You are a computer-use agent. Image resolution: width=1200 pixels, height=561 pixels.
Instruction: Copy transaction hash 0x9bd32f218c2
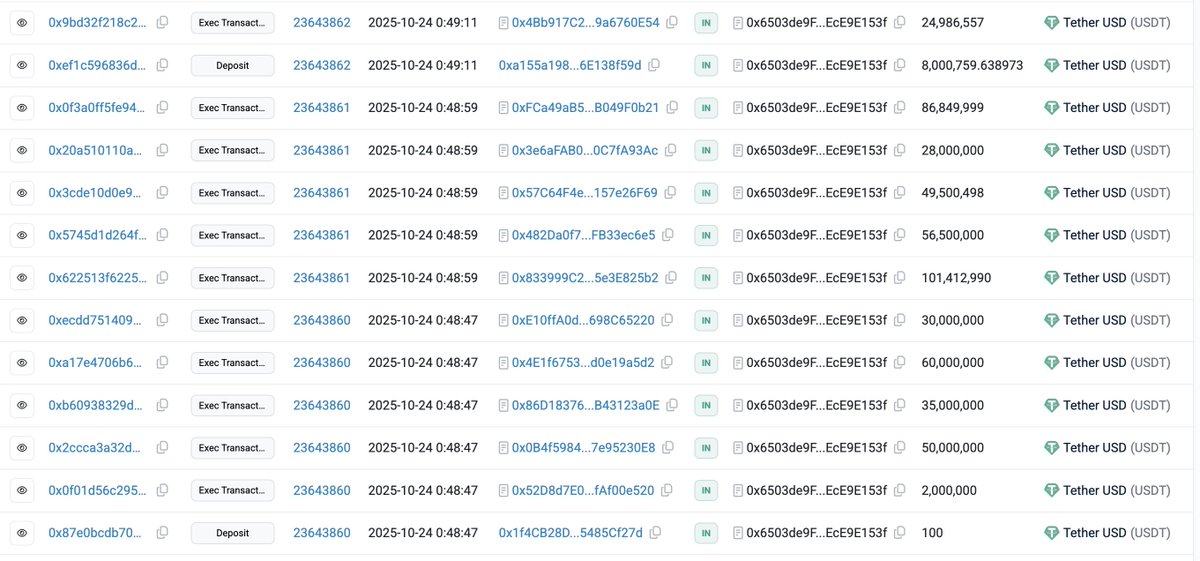click(x=162, y=22)
